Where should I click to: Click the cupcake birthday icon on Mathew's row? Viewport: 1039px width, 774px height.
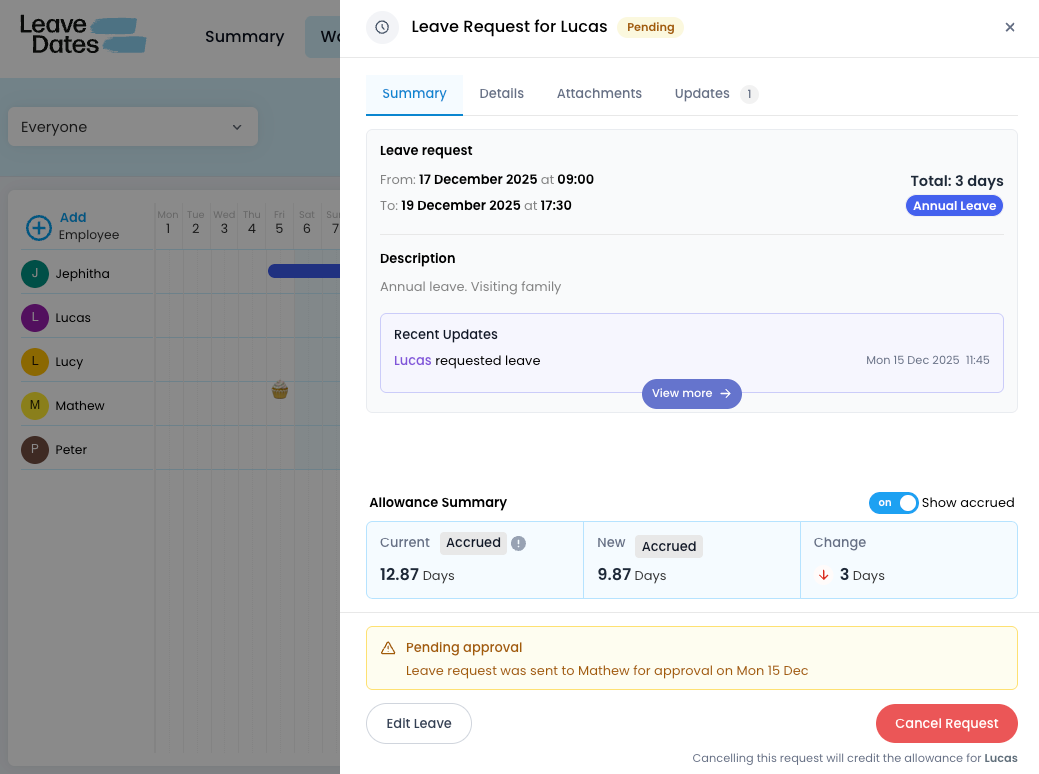280,390
